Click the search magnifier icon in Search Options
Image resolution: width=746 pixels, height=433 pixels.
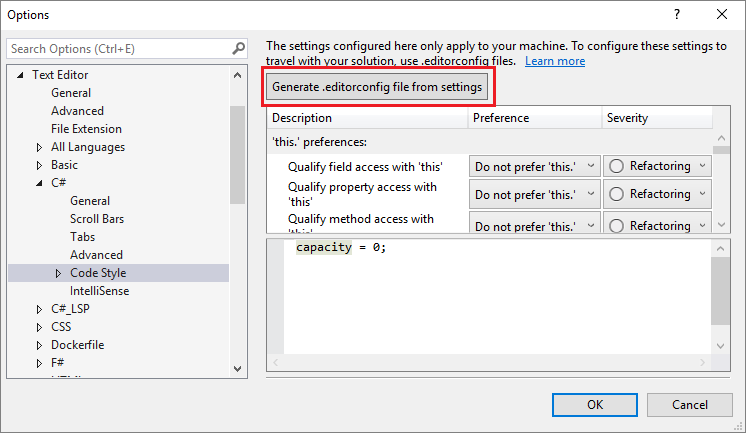(x=238, y=49)
